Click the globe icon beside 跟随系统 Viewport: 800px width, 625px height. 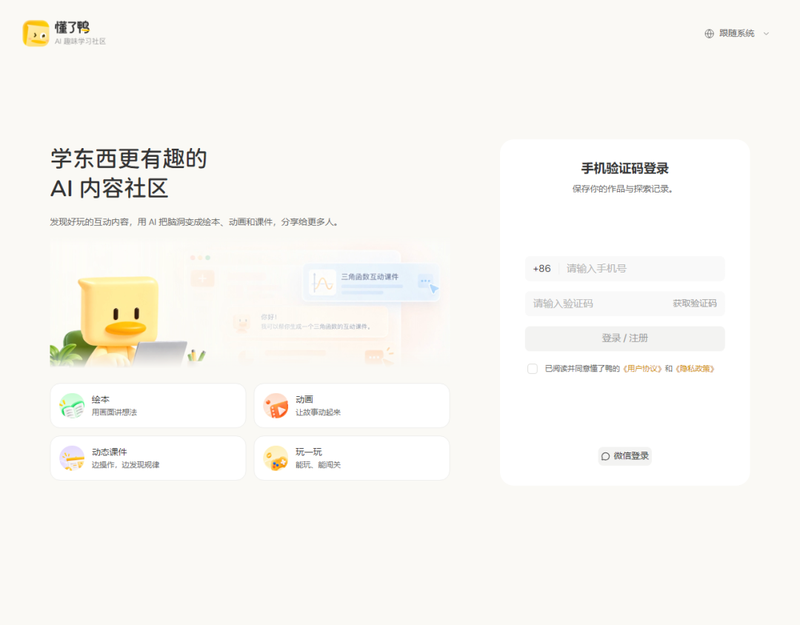[709, 34]
